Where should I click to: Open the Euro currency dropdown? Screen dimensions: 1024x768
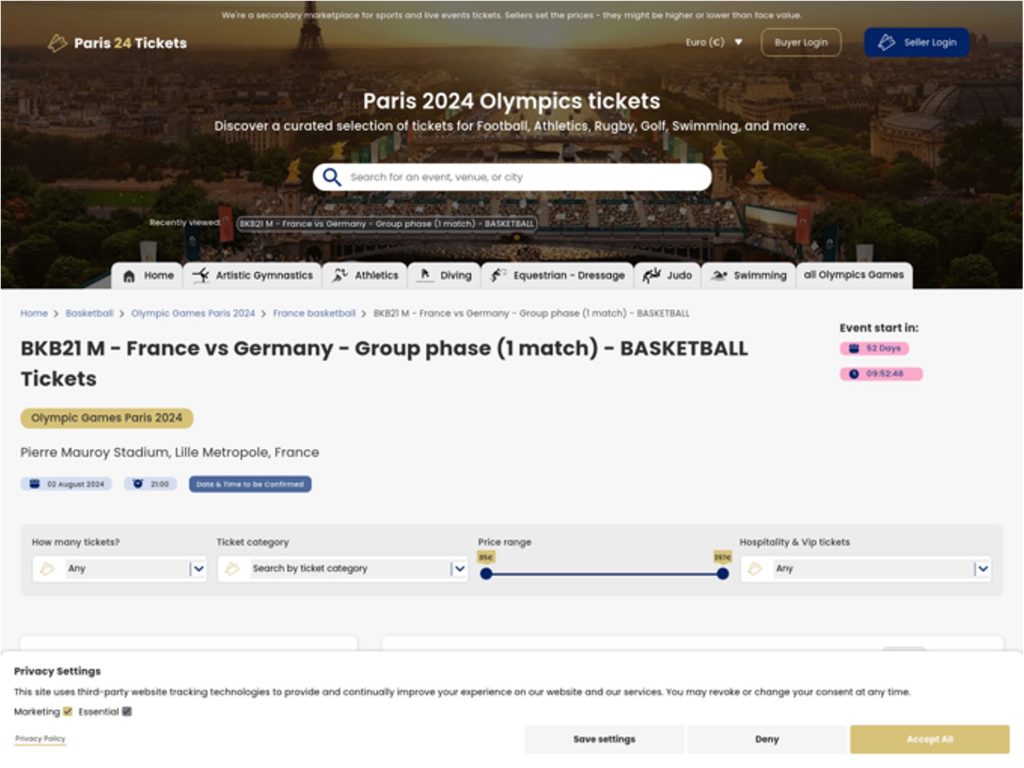point(713,43)
